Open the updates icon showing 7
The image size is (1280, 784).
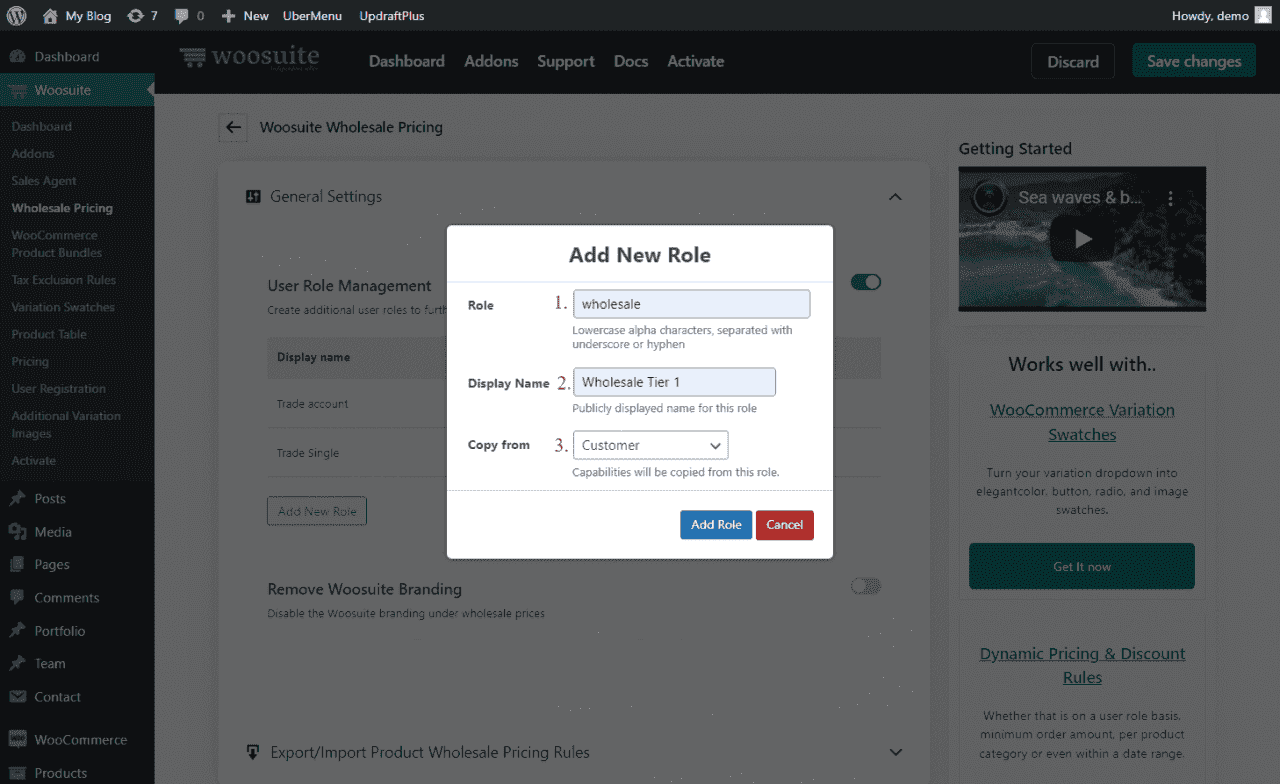(135, 16)
